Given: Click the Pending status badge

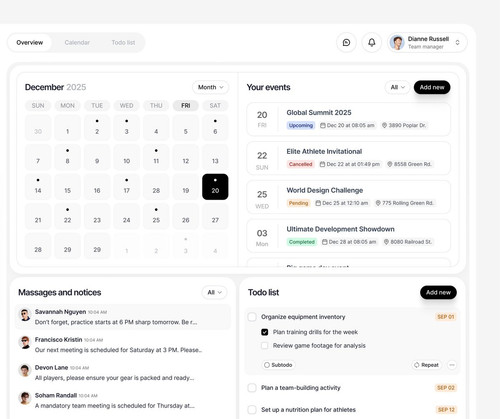Looking at the screenshot, I should coord(298,203).
